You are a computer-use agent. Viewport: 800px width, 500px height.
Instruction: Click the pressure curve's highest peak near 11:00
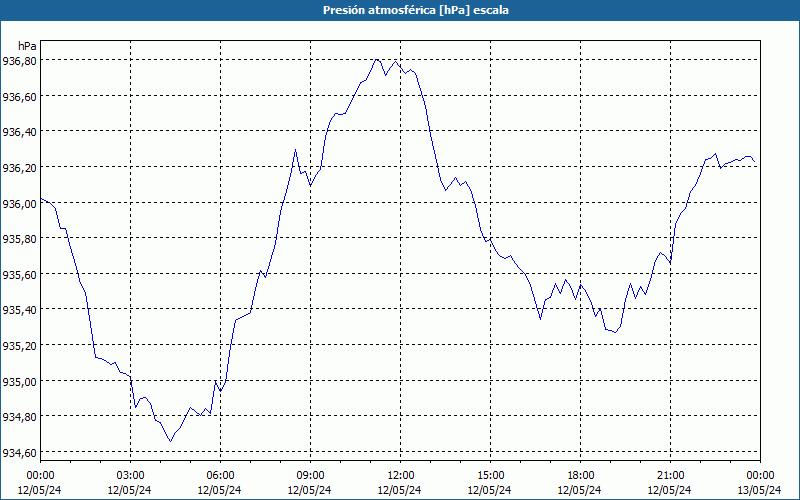pyautogui.click(x=377, y=59)
